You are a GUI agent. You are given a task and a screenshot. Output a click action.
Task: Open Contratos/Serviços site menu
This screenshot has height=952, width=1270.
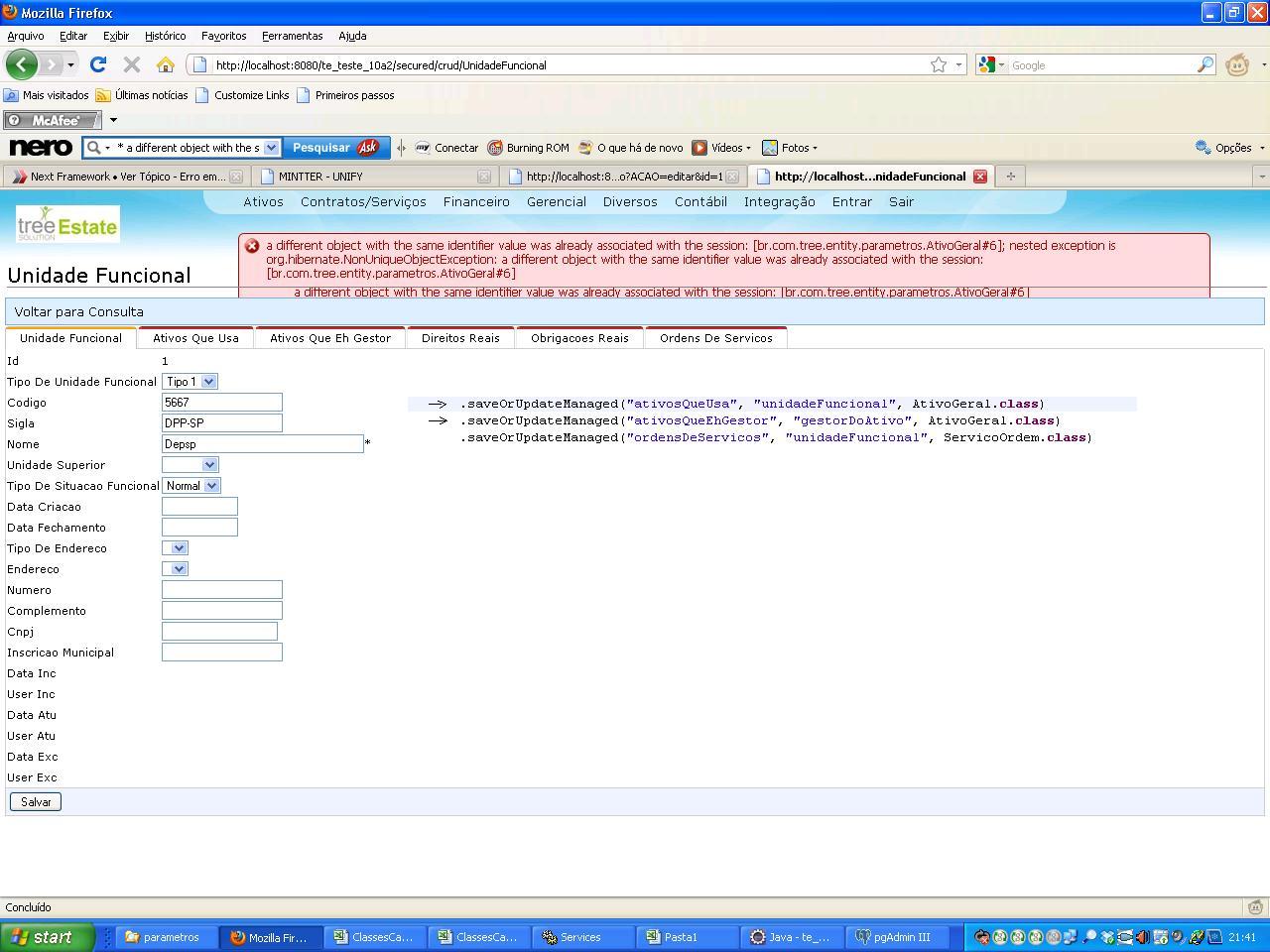363,201
